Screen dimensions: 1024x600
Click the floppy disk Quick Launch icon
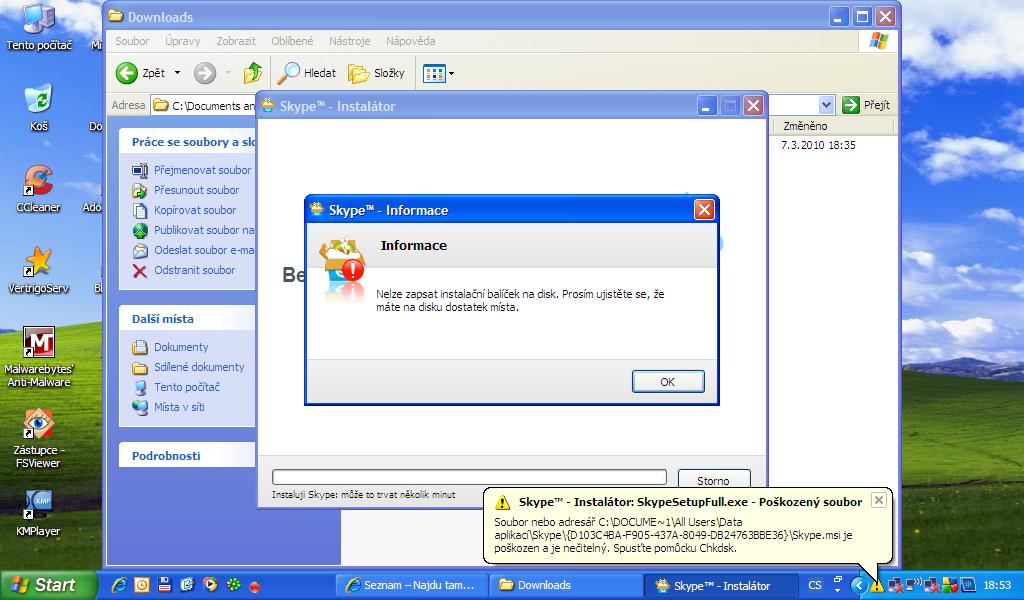tap(165, 584)
